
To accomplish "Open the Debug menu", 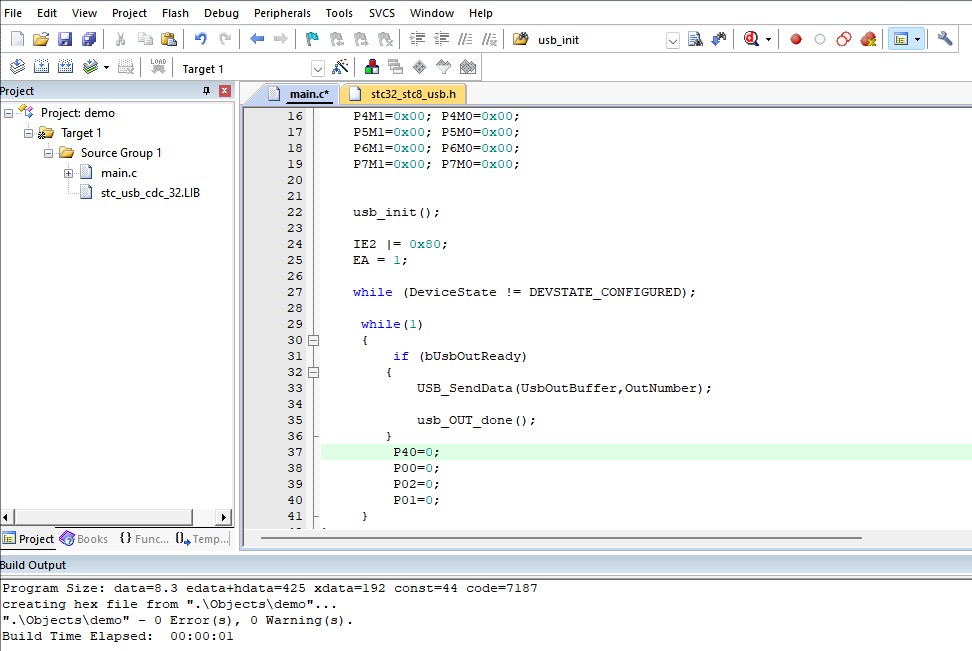I will click(221, 12).
